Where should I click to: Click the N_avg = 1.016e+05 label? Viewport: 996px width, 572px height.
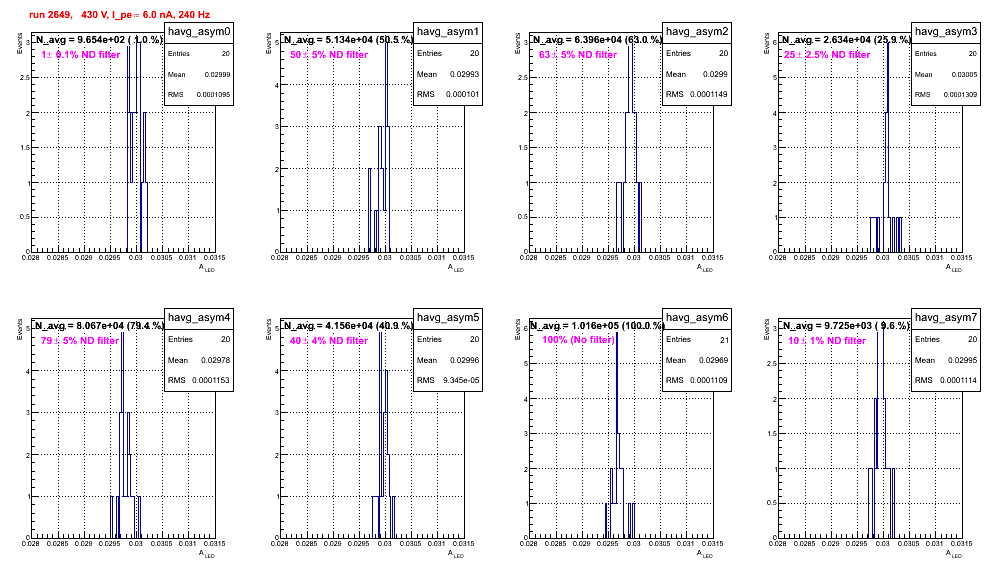pos(597,325)
